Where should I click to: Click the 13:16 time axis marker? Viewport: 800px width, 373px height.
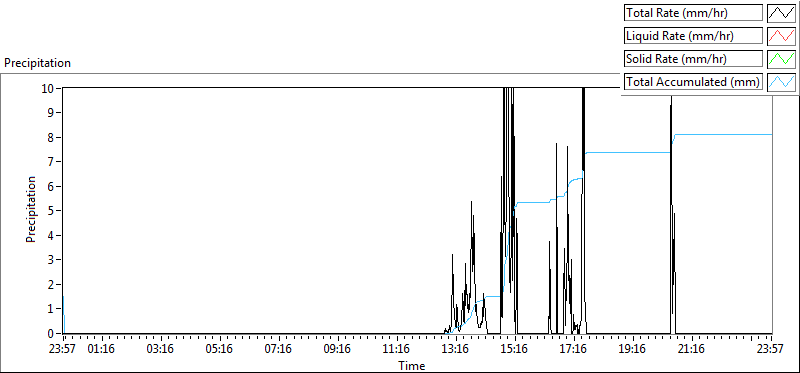[455, 350]
